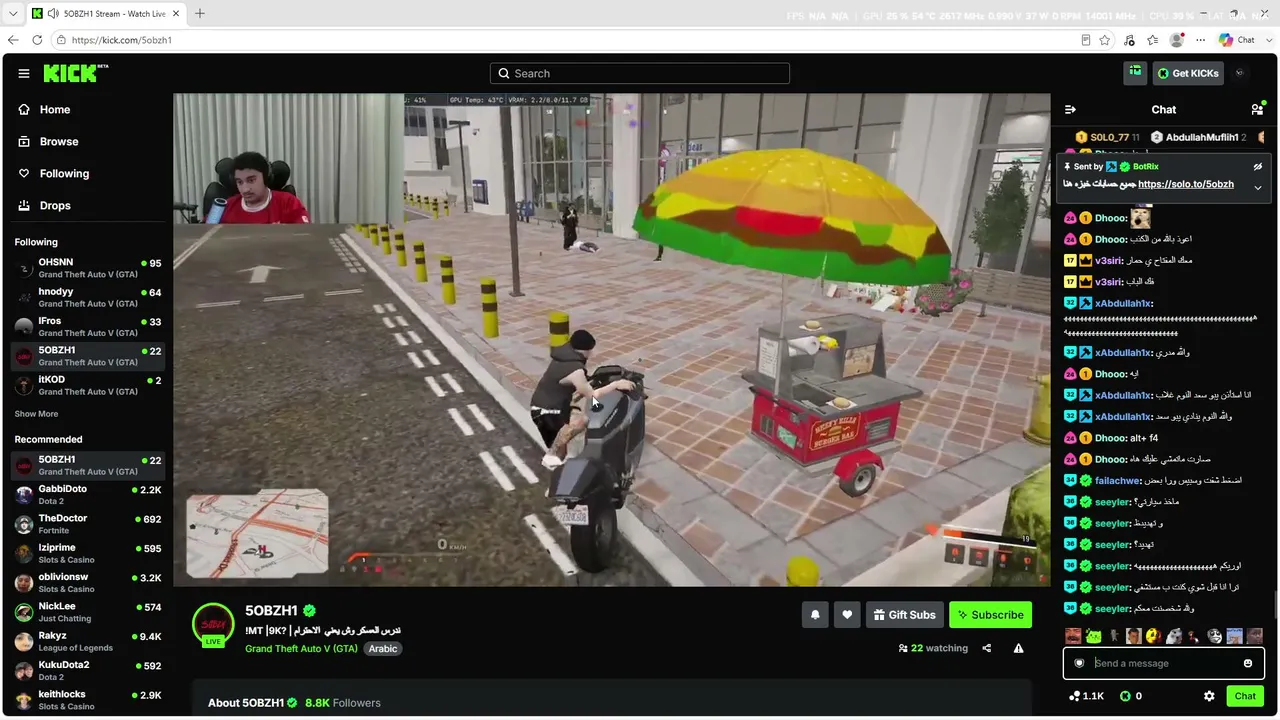The width and height of the screenshot is (1280, 720).
Task: Subscribe to 5OBZH1 channel
Action: tap(990, 615)
